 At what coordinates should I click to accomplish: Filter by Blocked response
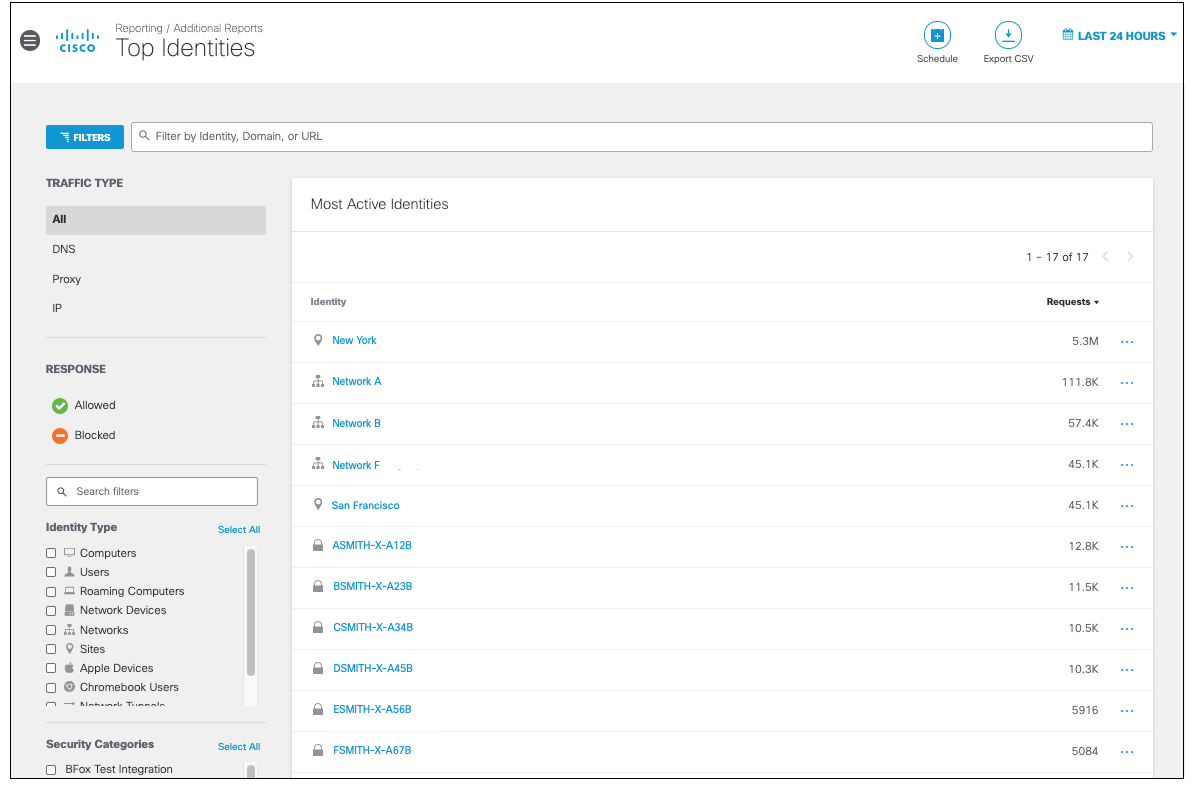[x=84, y=435]
